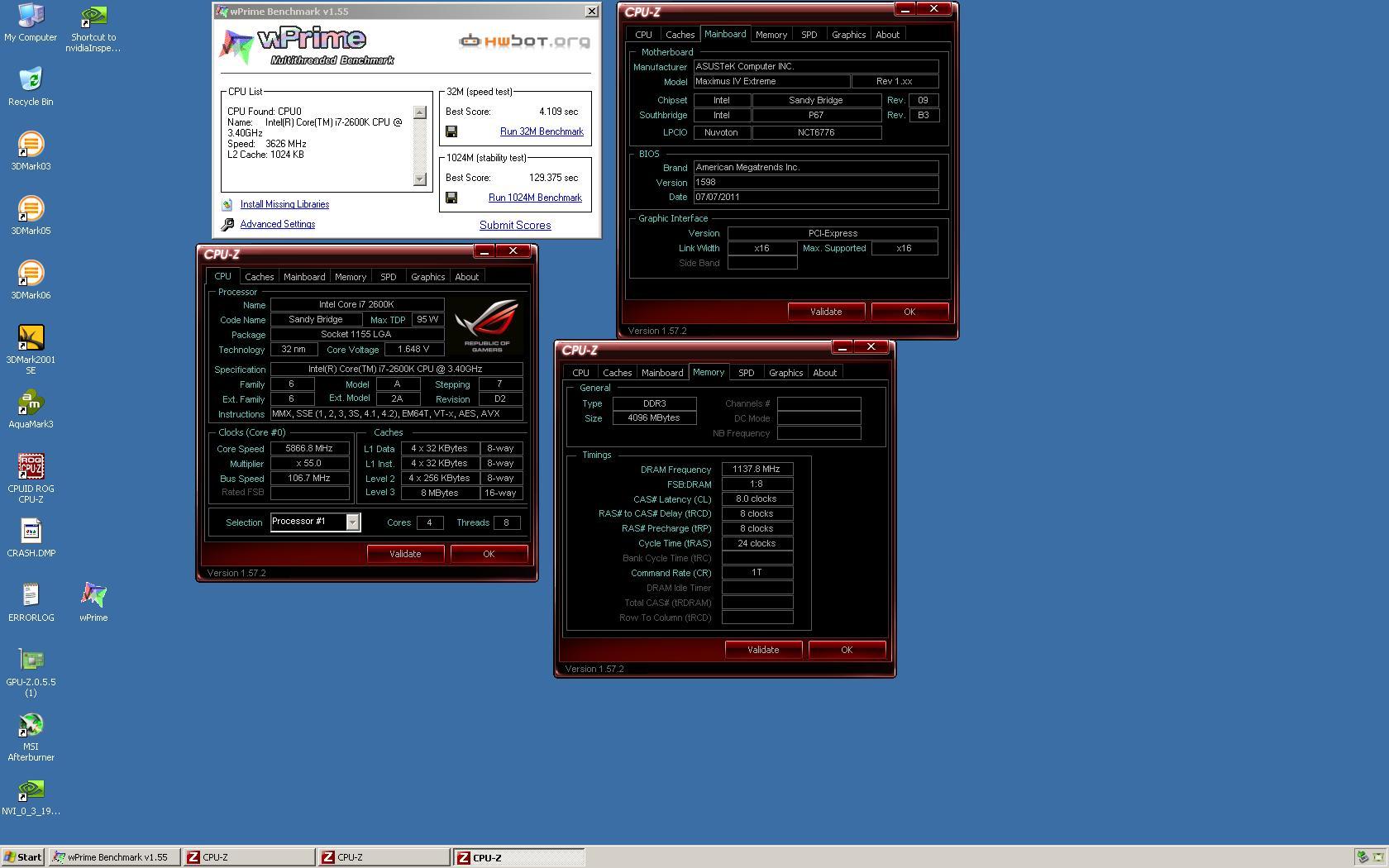
Task: Select first CPU-Z taskbar button
Action: coord(249,857)
